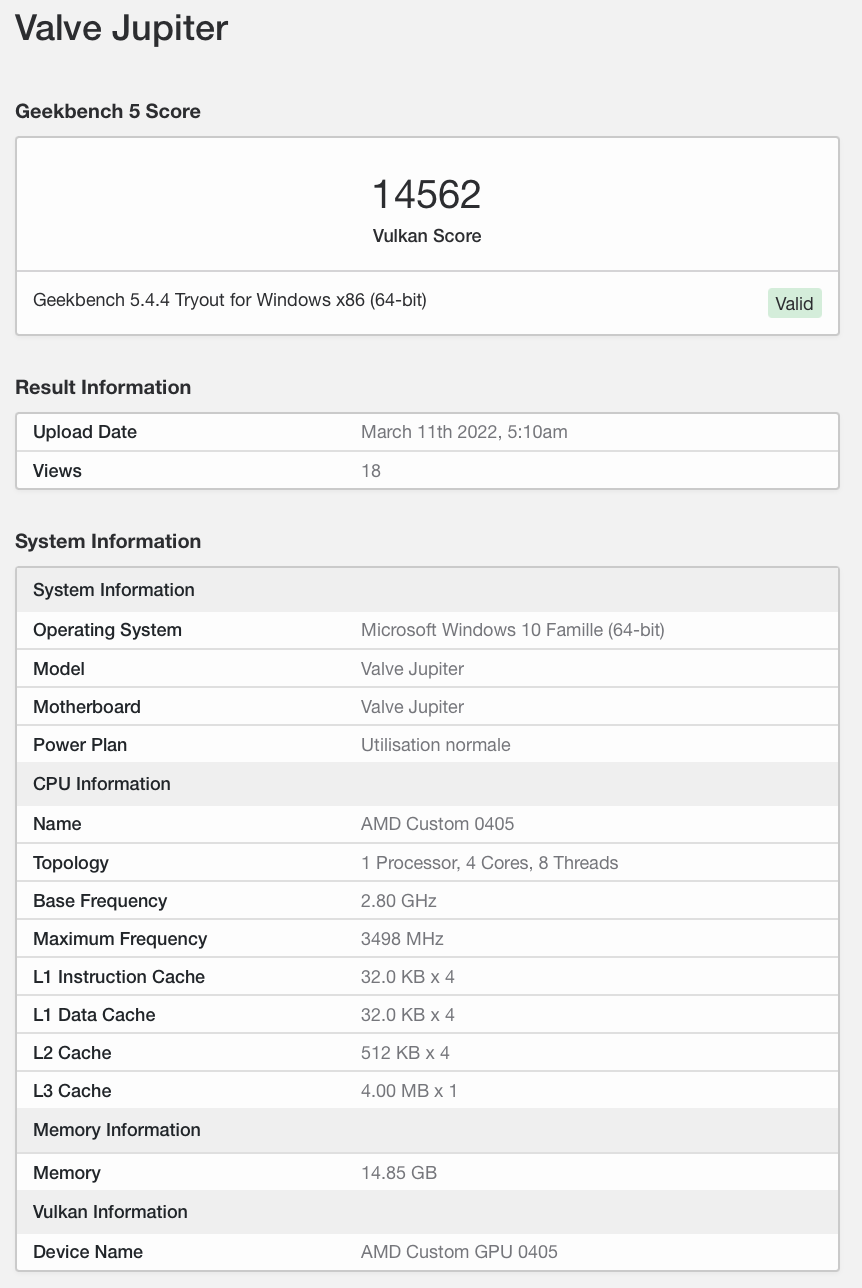This screenshot has height=1288, width=862.
Task: Click the Maximum Frequency value 3498 MHz
Action: point(402,939)
